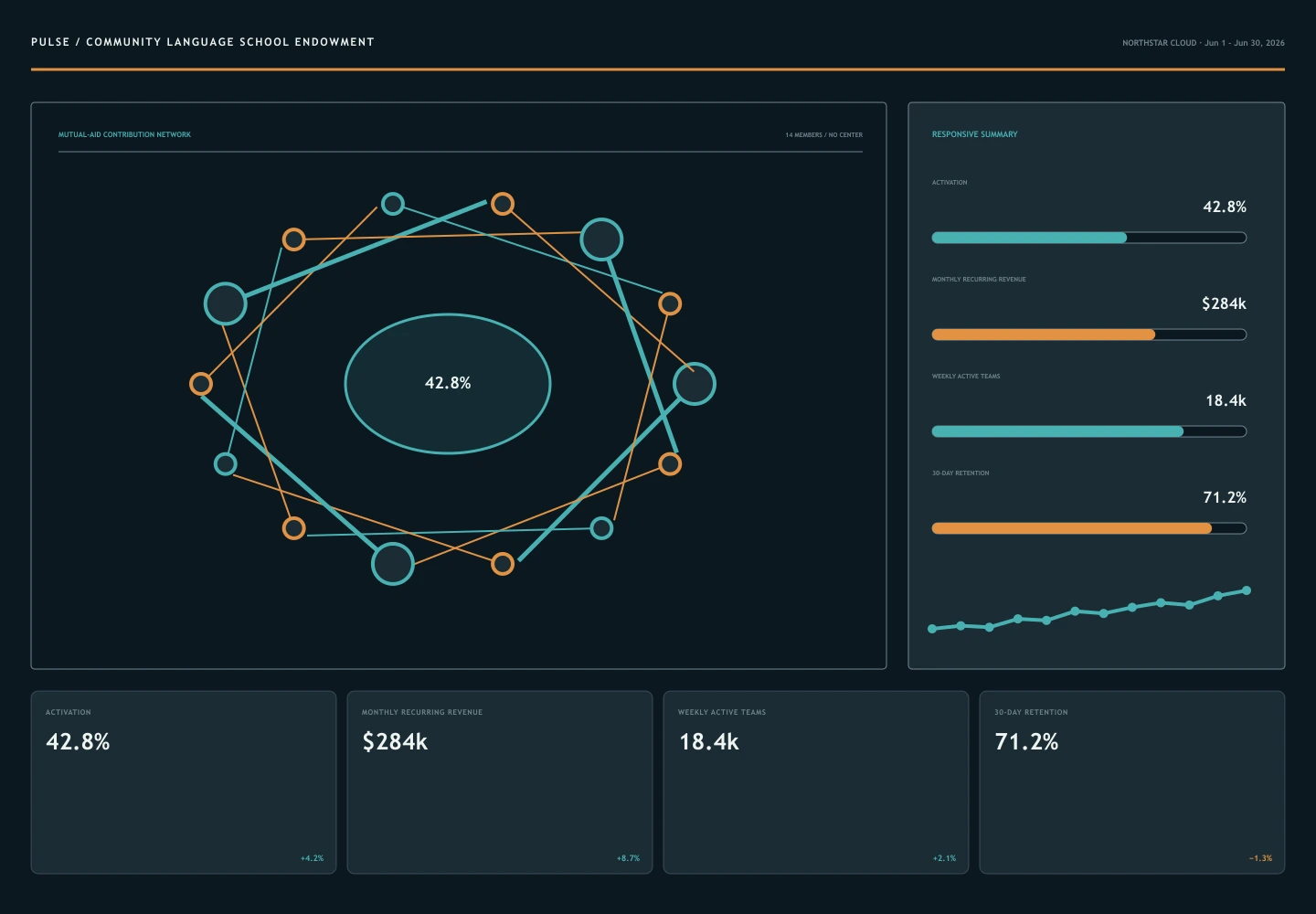Screen dimensions: 1316x914
Task: Click the Monthly Recurring Revenue orange progress bar
Action: pos(1089,335)
